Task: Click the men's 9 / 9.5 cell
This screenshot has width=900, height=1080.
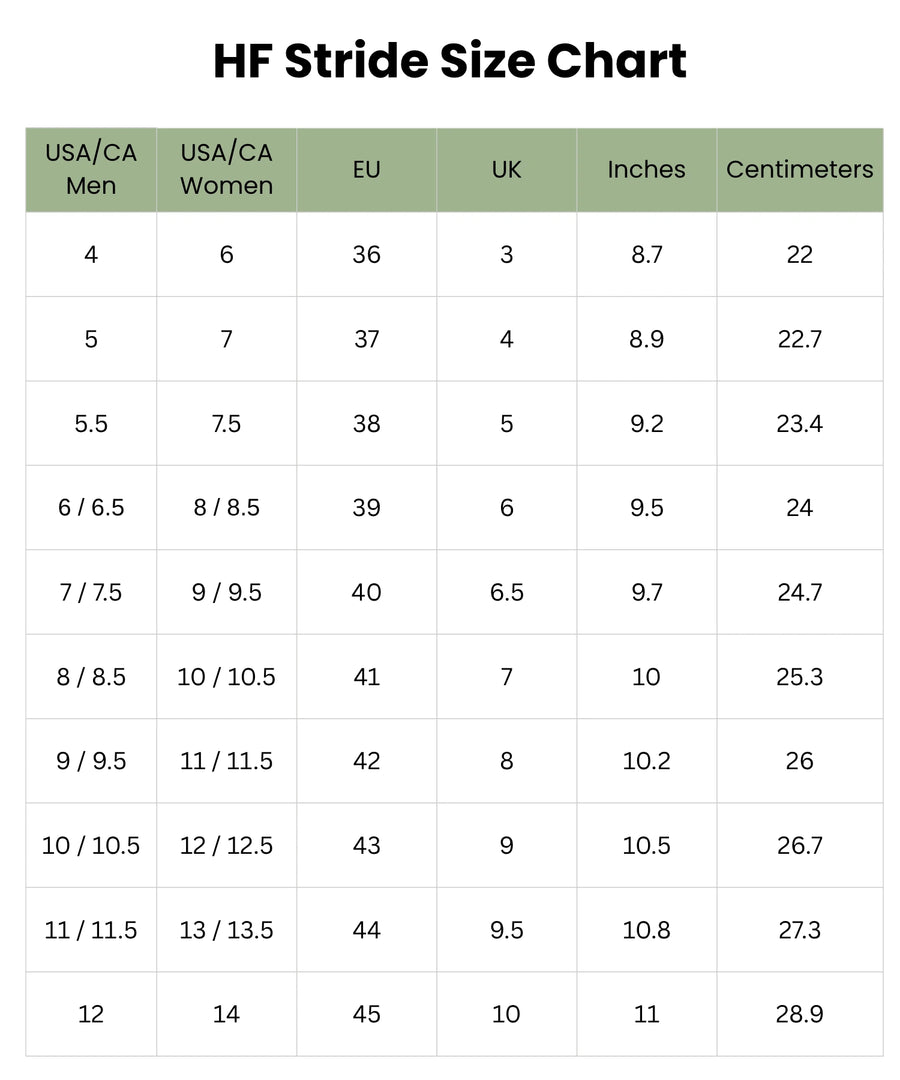Action: (91, 761)
